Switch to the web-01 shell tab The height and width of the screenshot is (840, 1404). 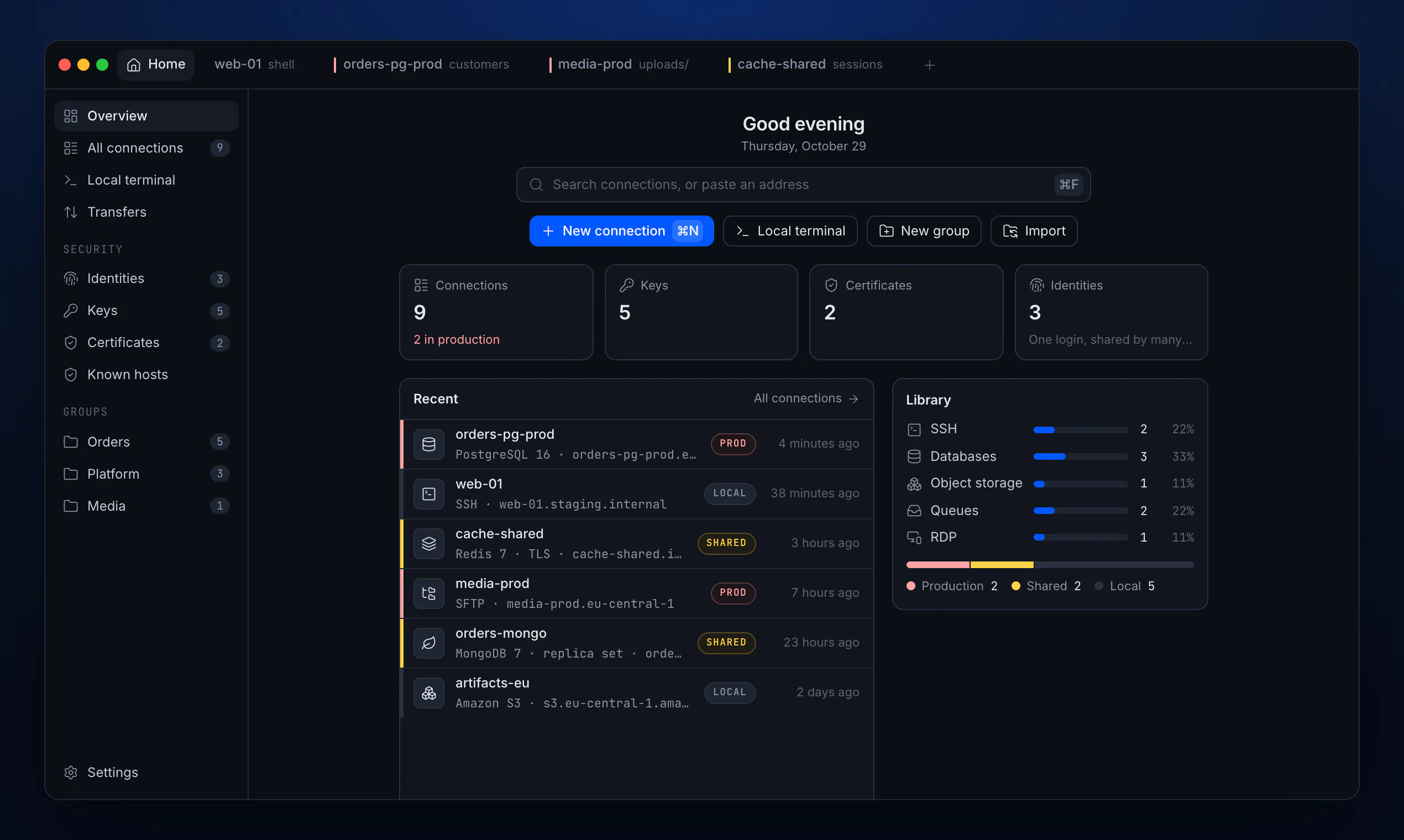tap(254, 65)
